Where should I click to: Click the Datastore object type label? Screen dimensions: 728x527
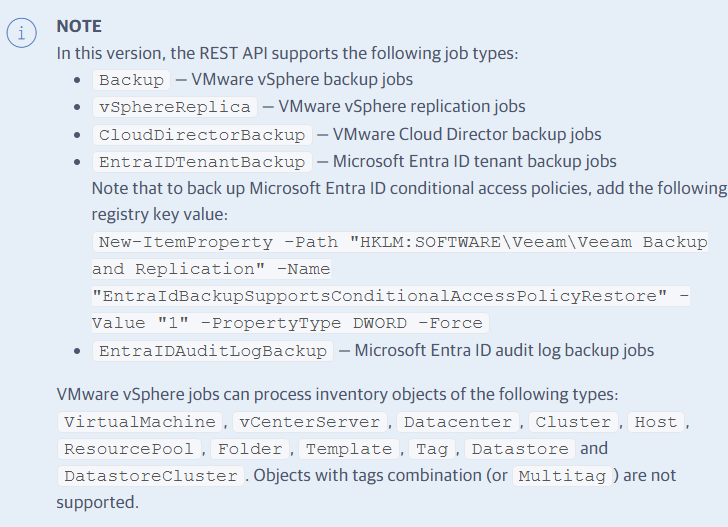coord(520,449)
